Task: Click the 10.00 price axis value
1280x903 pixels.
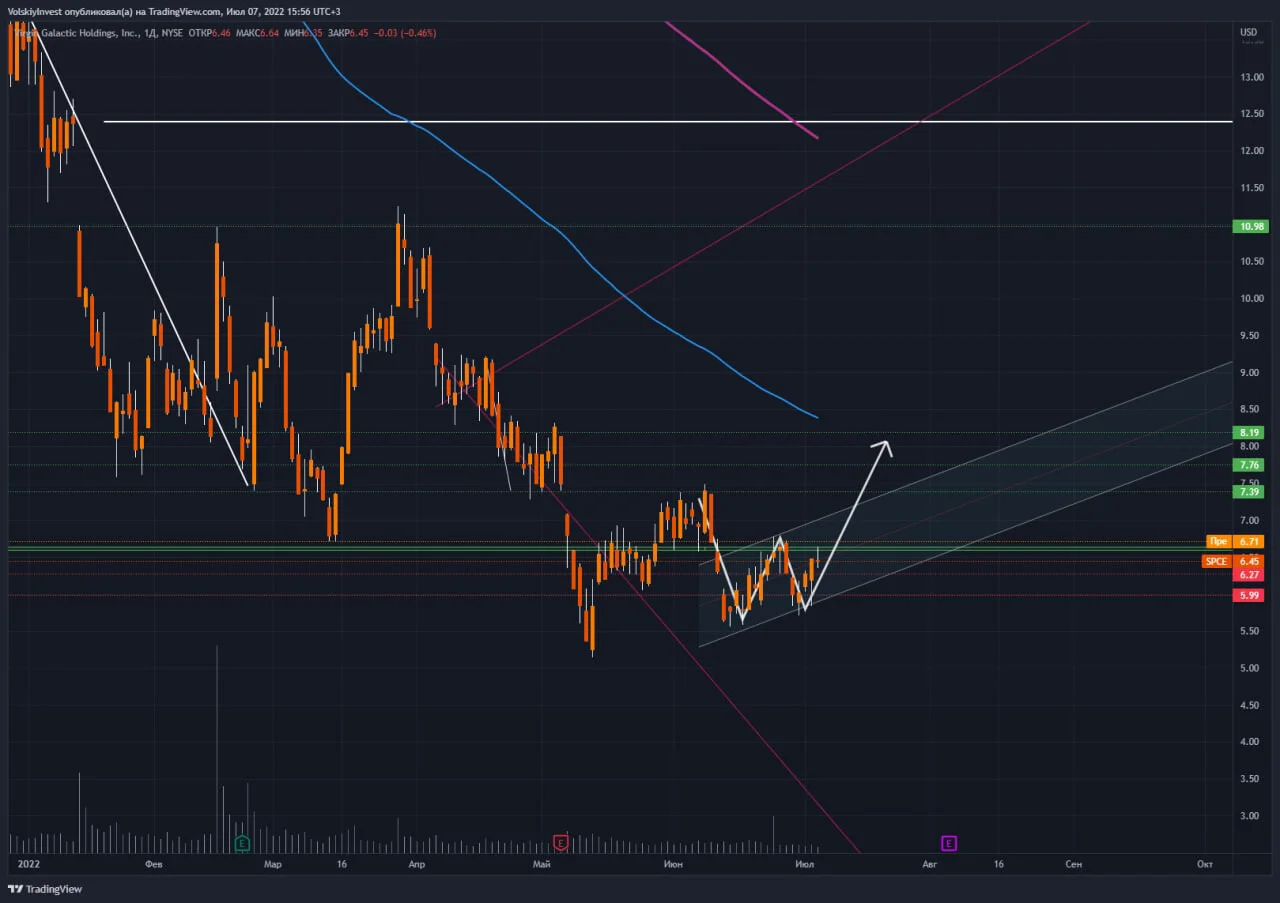Action: 1252,298
